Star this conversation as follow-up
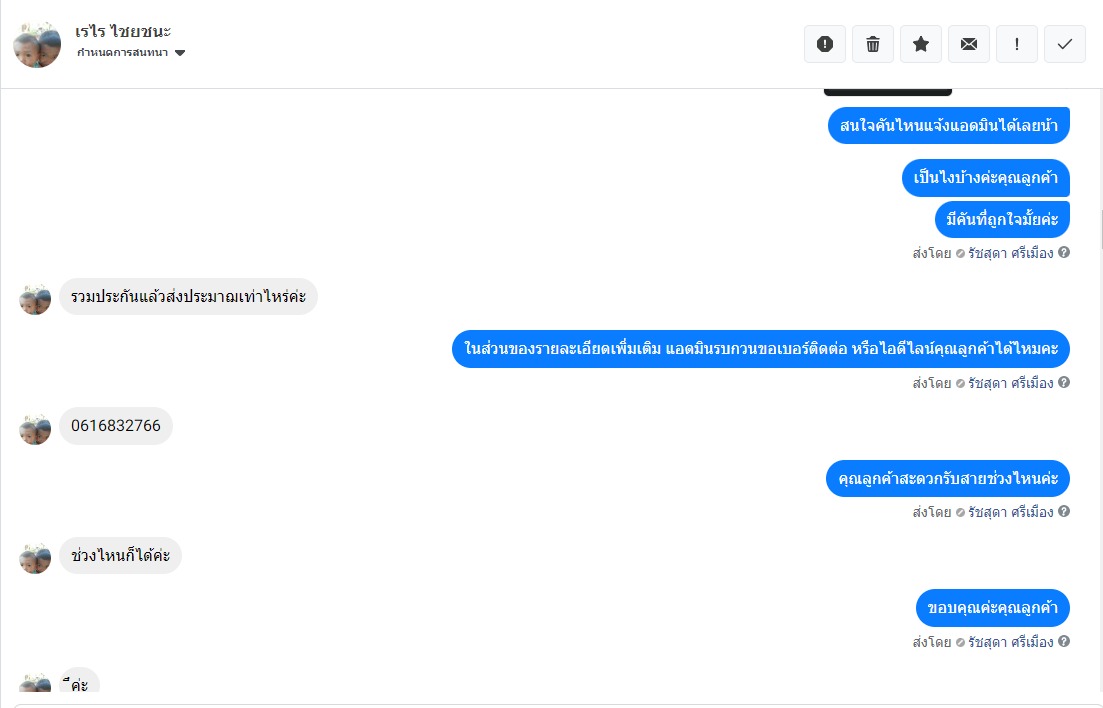This screenshot has height=708, width=1103. [x=921, y=44]
